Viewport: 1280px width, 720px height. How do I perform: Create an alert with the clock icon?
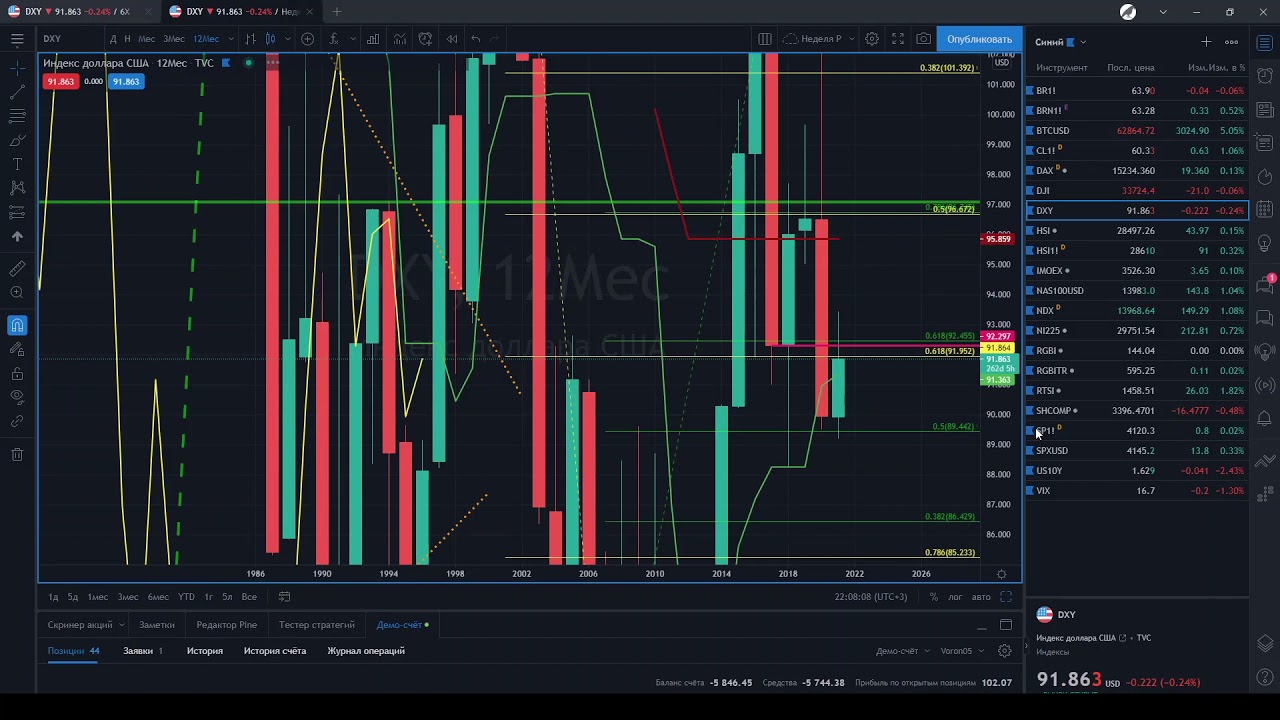coord(426,39)
